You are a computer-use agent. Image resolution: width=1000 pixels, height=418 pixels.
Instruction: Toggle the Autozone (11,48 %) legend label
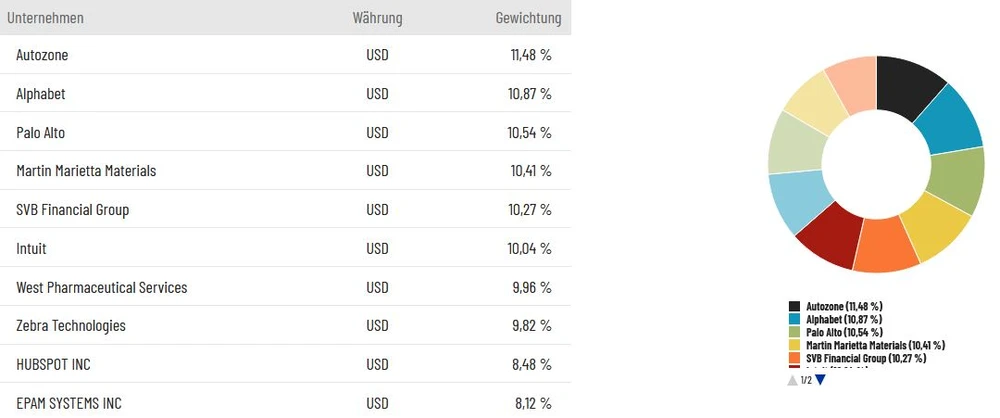tap(844, 306)
